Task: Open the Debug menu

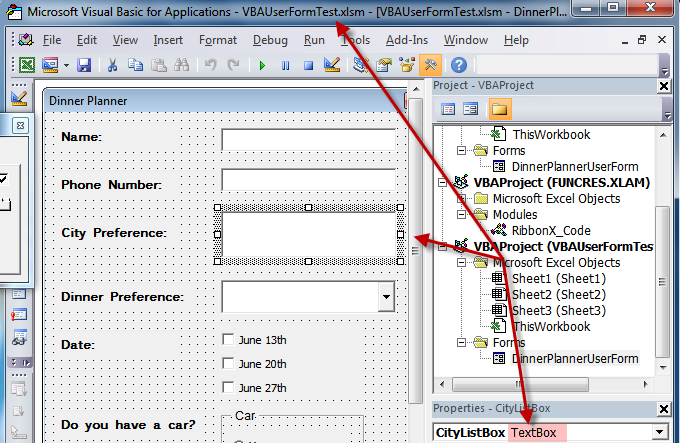Action: pos(270,40)
